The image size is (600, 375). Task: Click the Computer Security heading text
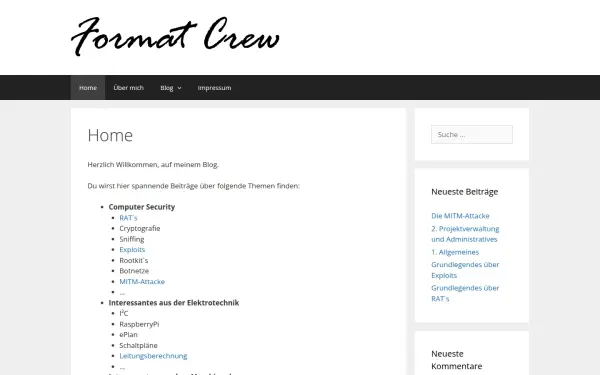[x=142, y=207]
